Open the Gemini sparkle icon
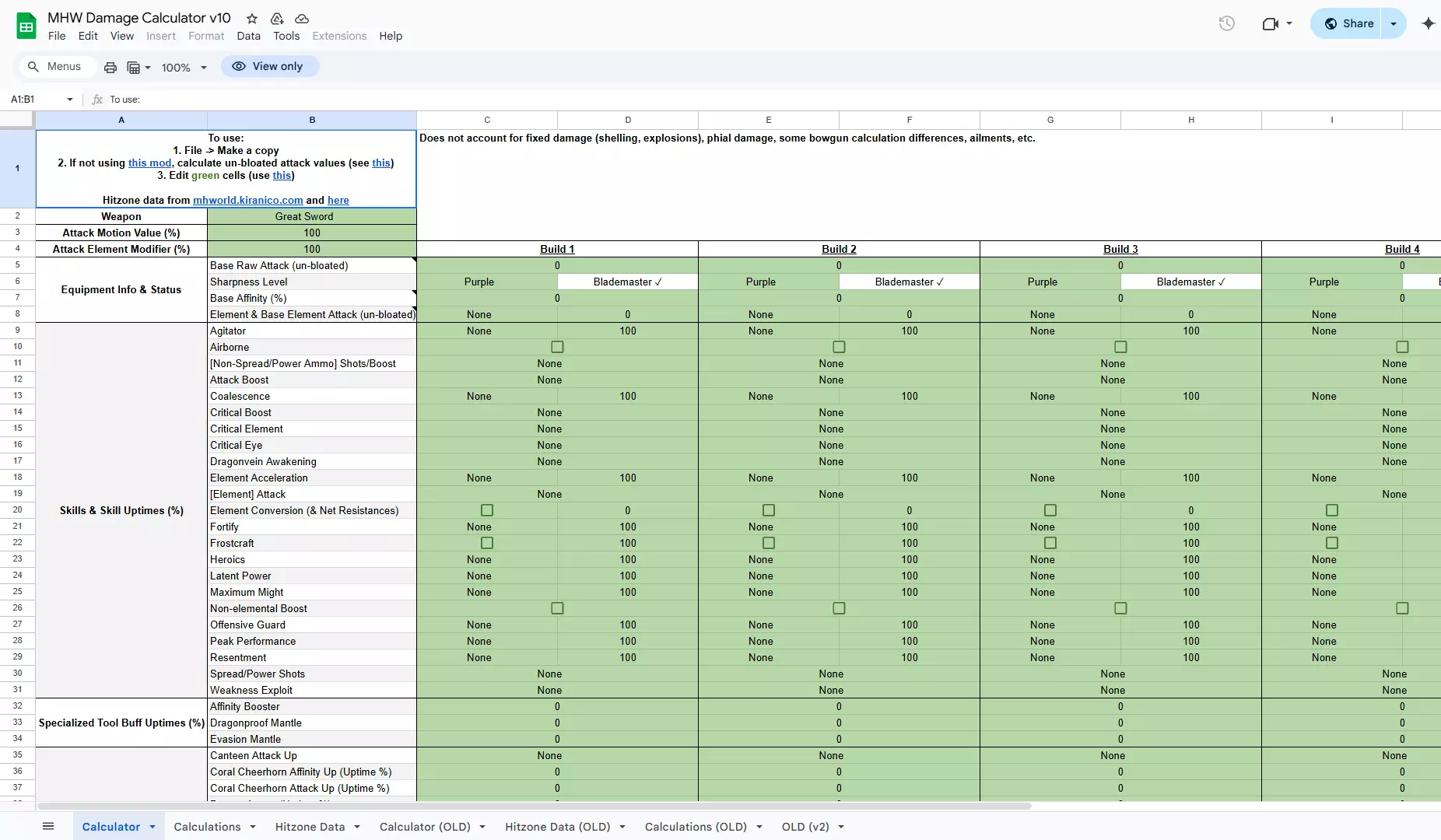The image size is (1441, 840). (x=1428, y=23)
